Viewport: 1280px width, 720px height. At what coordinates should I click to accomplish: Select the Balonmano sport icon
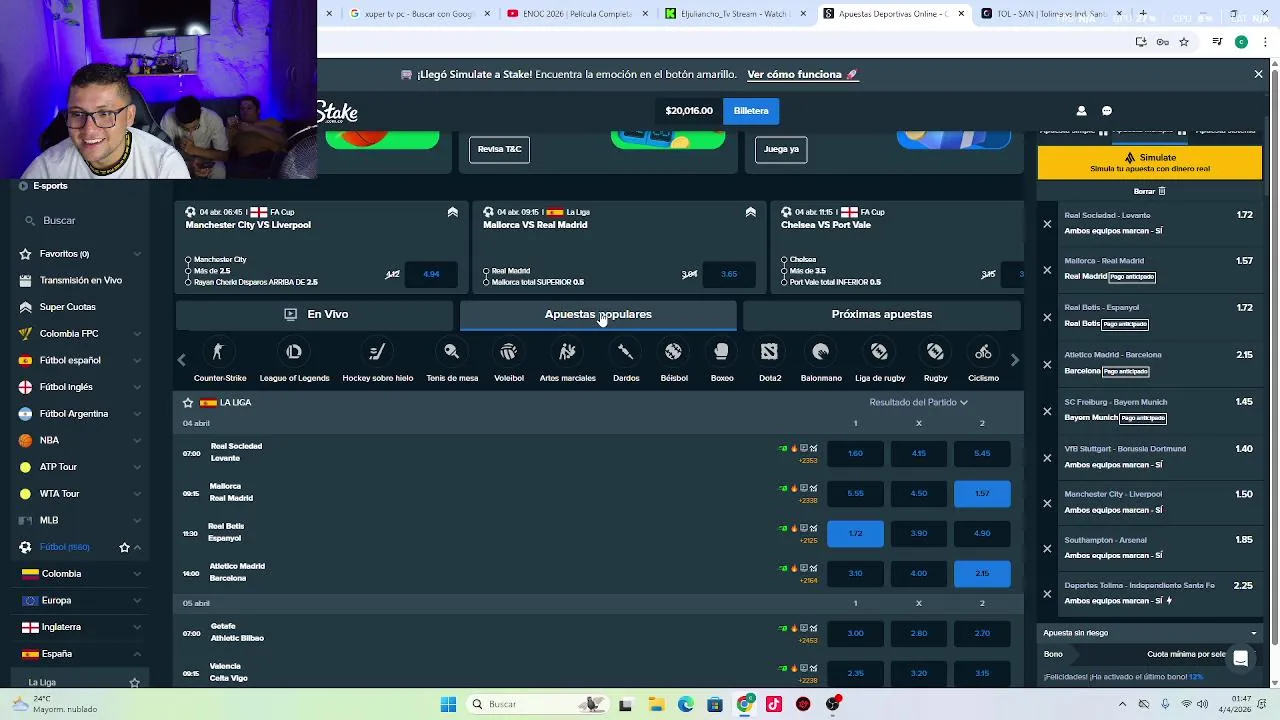click(x=821, y=352)
